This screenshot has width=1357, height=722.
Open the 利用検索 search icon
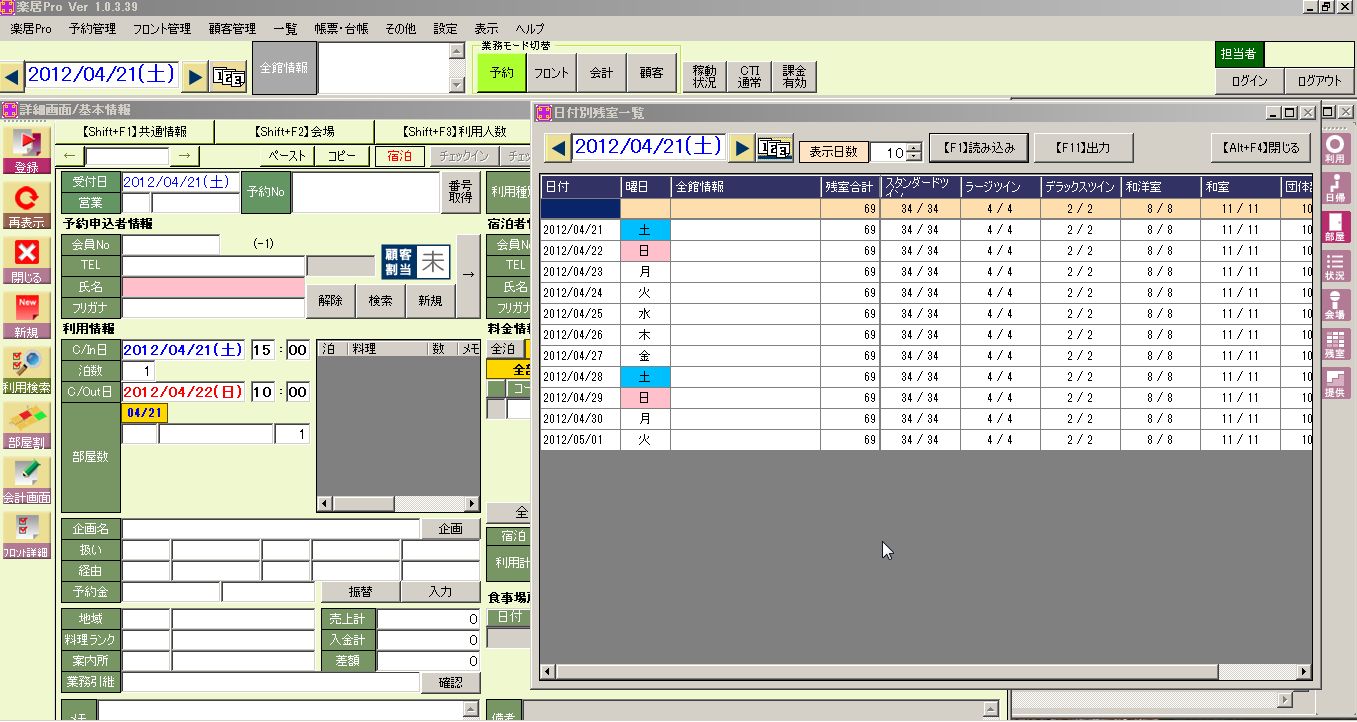click(x=26, y=371)
